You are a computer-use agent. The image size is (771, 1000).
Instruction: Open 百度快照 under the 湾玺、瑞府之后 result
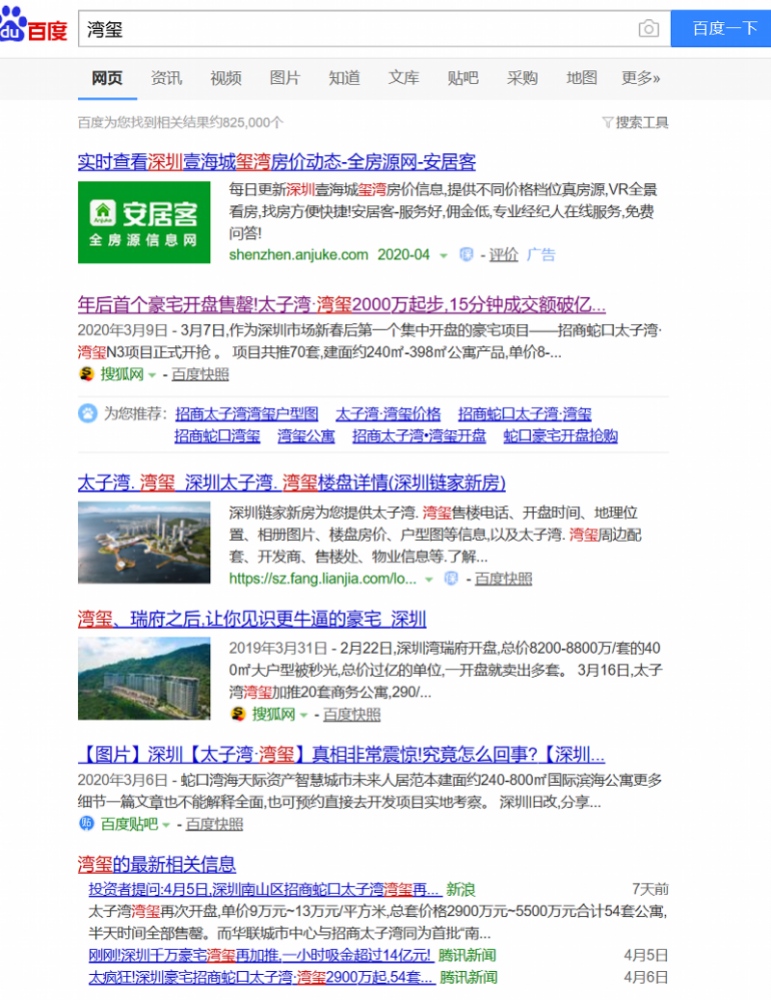352,714
